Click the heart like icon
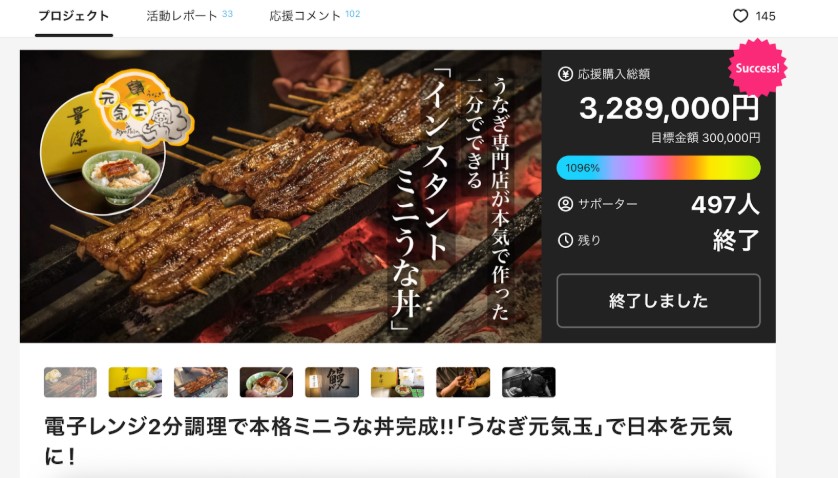Screen dimensions: 838x478 tap(740, 16)
